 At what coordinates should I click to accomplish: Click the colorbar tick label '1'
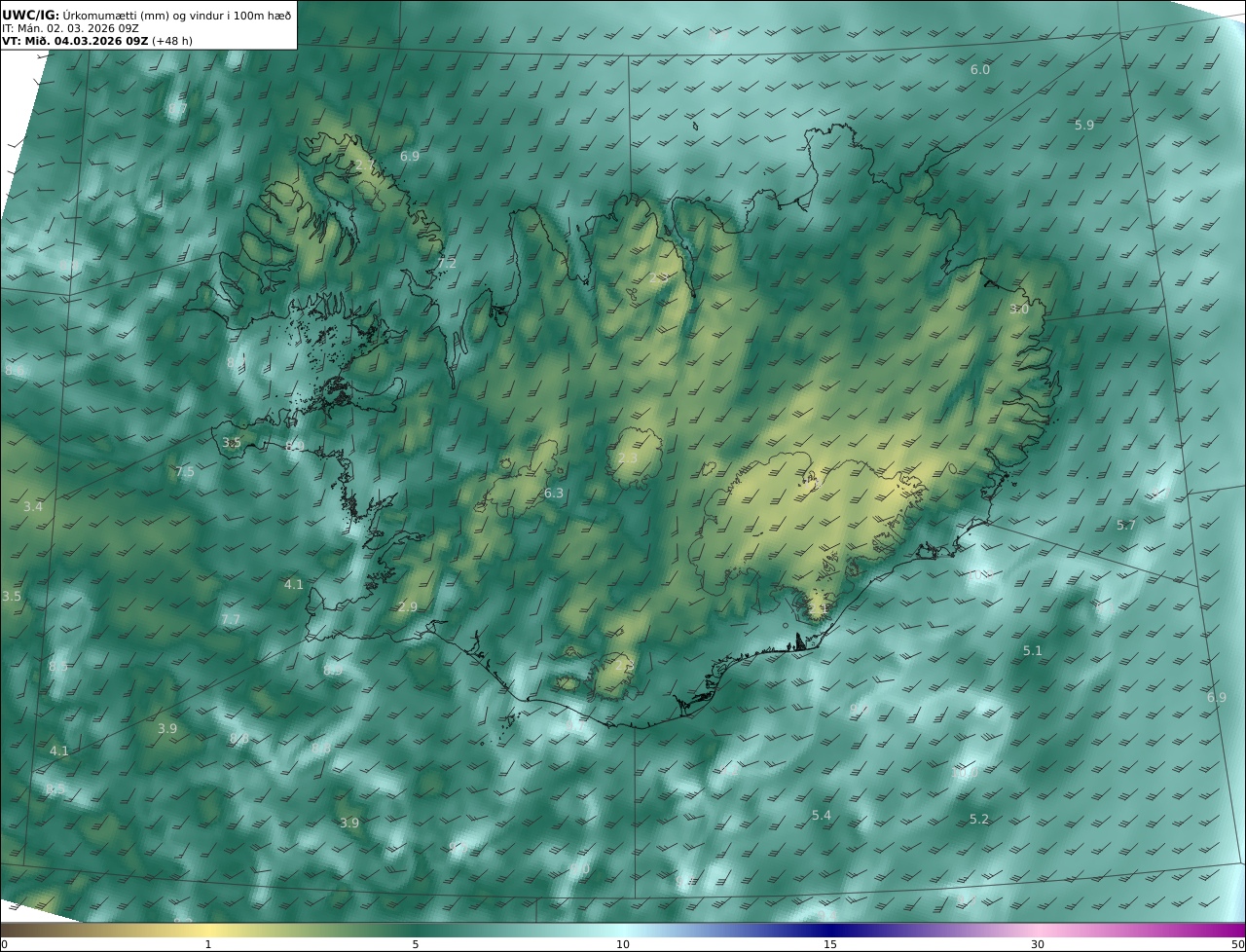[207, 944]
